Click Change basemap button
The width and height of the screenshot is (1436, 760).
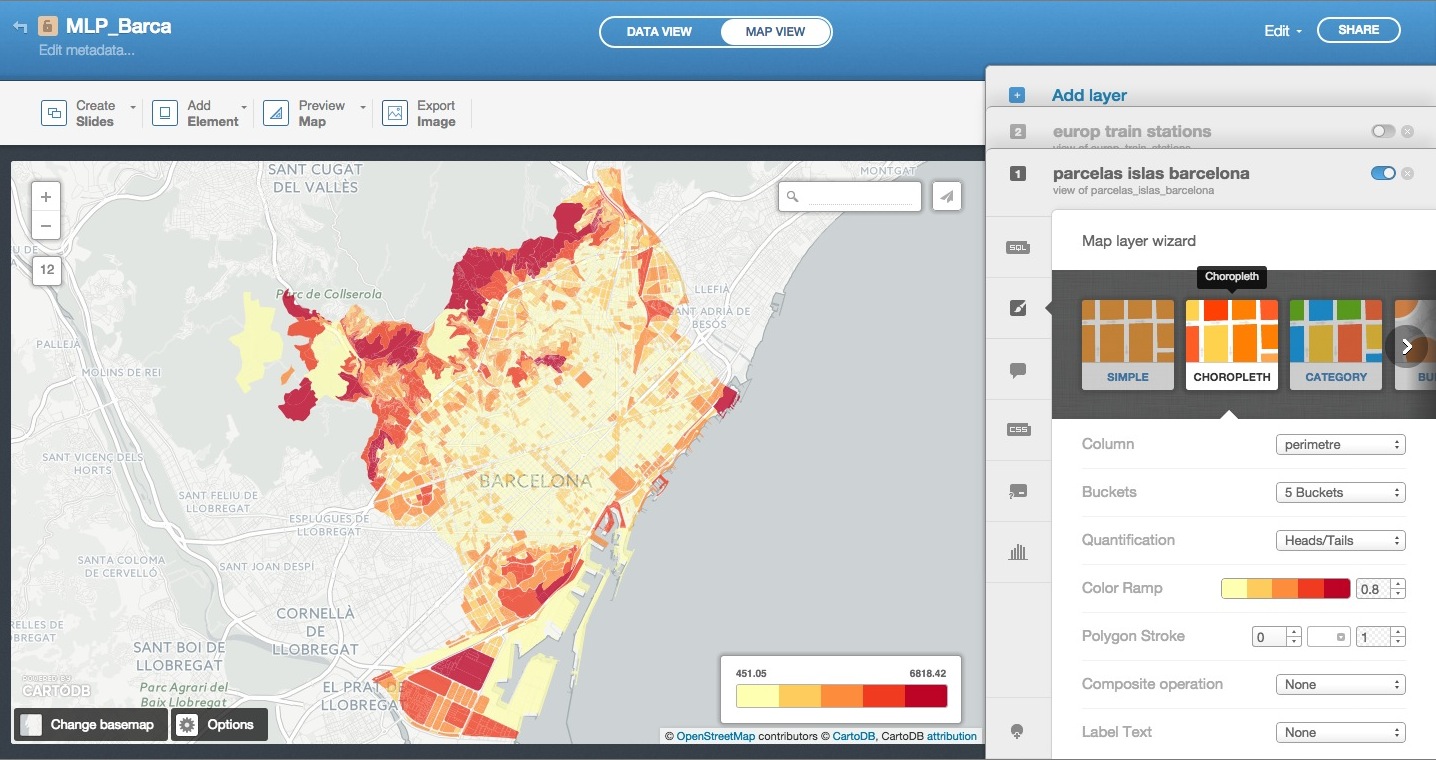pyautogui.click(x=89, y=724)
